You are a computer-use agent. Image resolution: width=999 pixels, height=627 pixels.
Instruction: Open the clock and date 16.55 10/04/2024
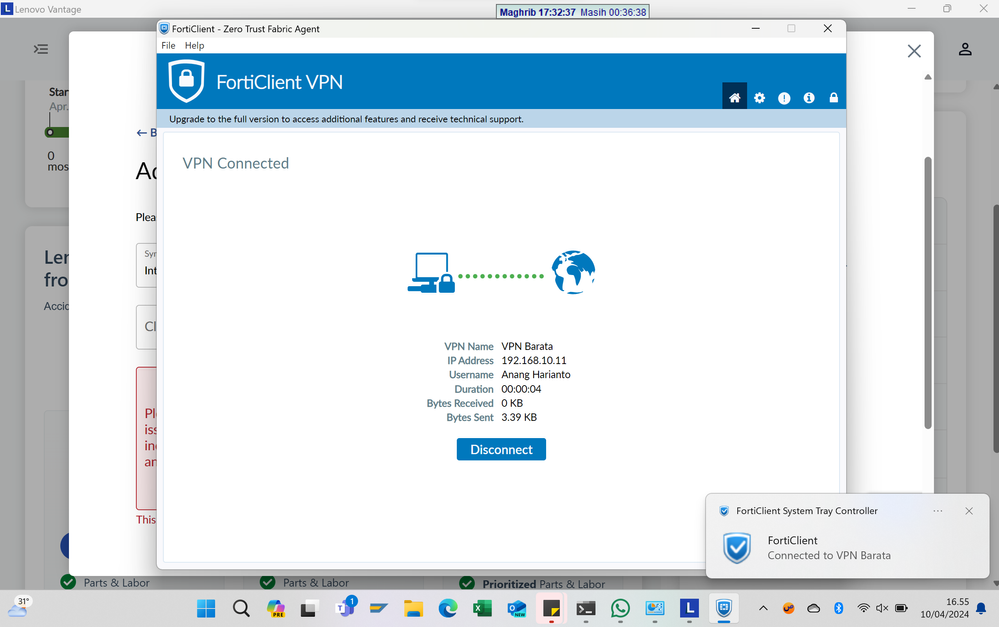[944, 608]
